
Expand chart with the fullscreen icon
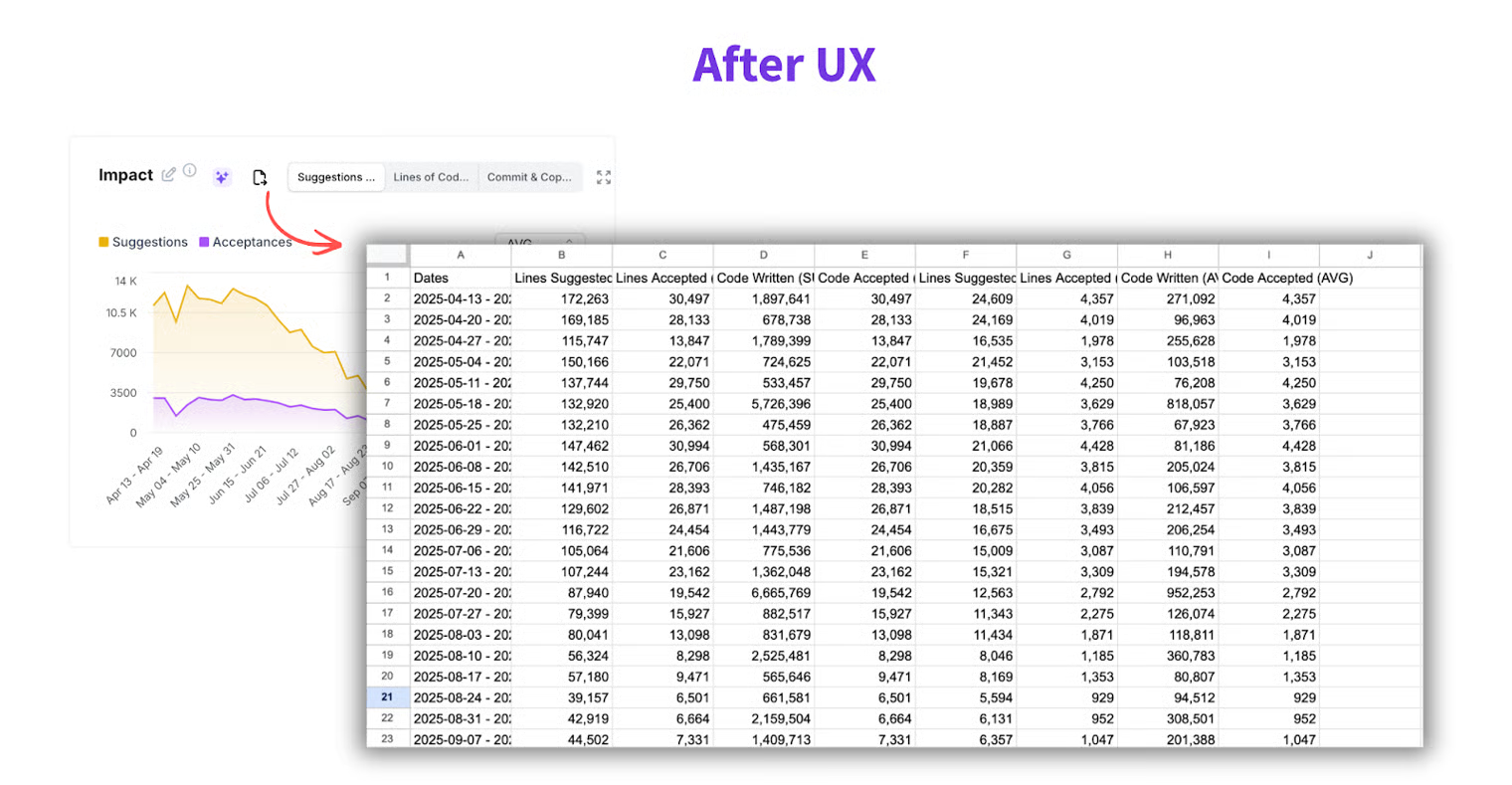coord(603,177)
